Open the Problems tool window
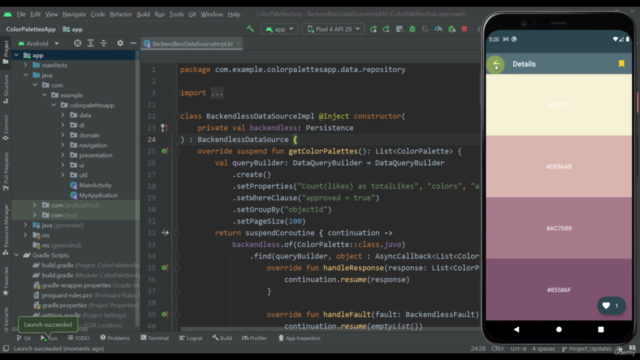This screenshot has height=360, width=640. click(115, 338)
